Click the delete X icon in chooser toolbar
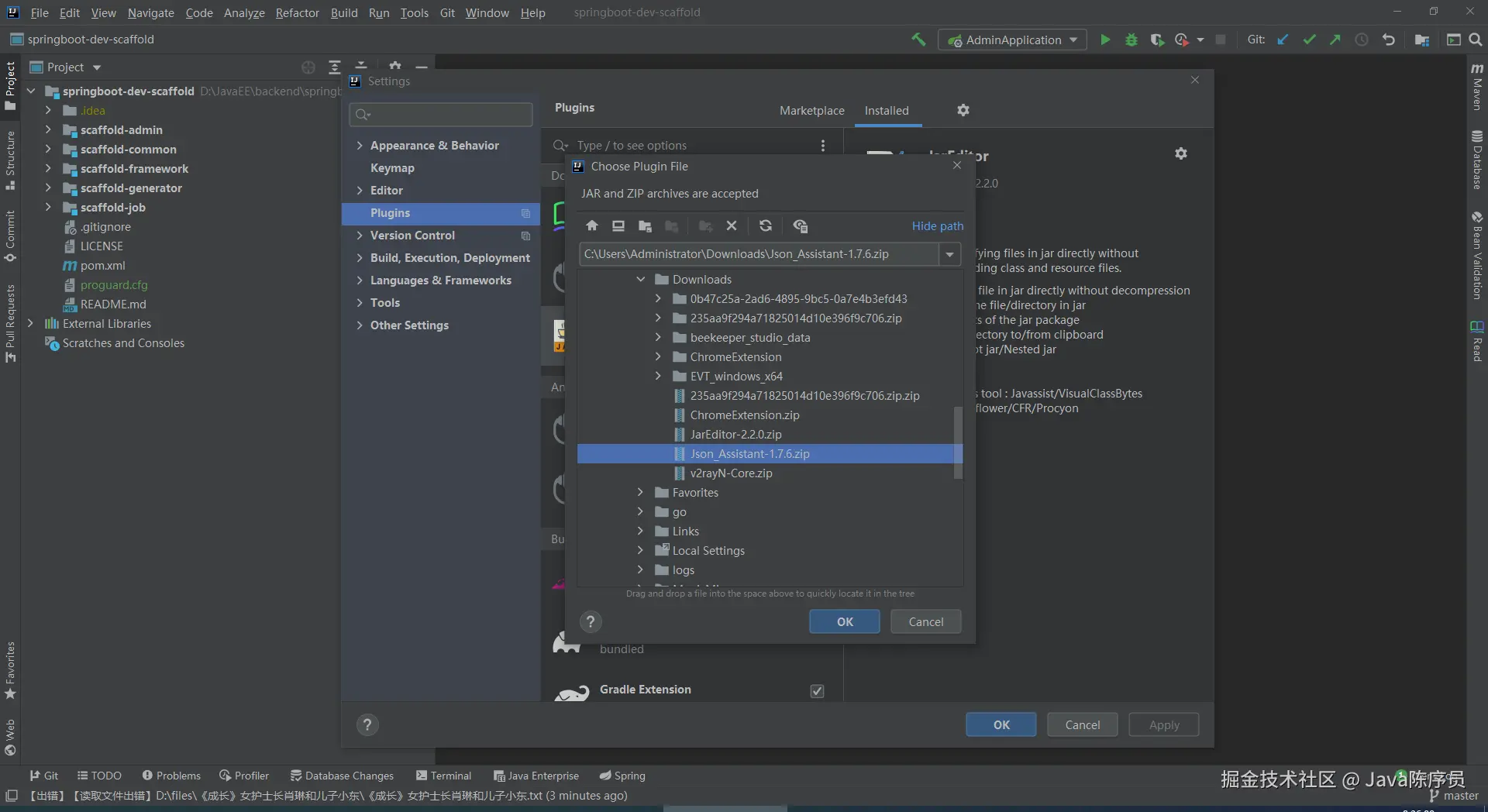1488x812 pixels. 732,225
